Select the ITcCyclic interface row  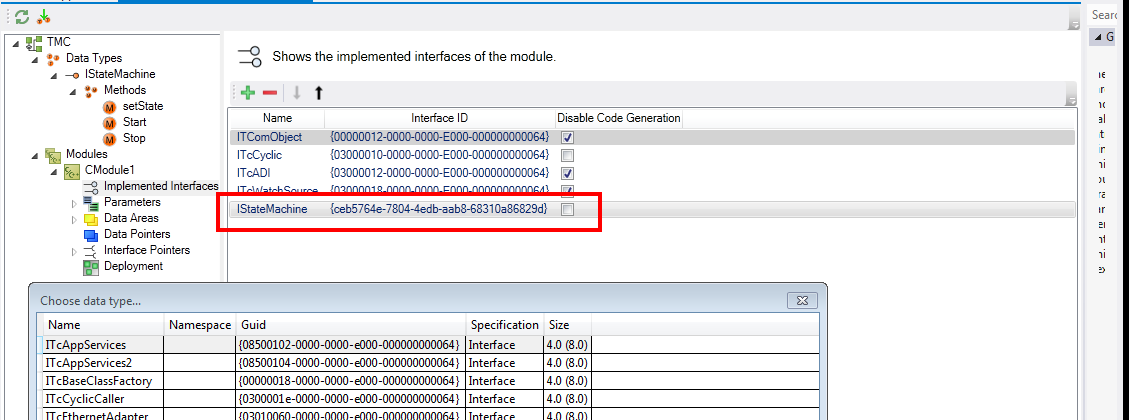tap(652, 155)
